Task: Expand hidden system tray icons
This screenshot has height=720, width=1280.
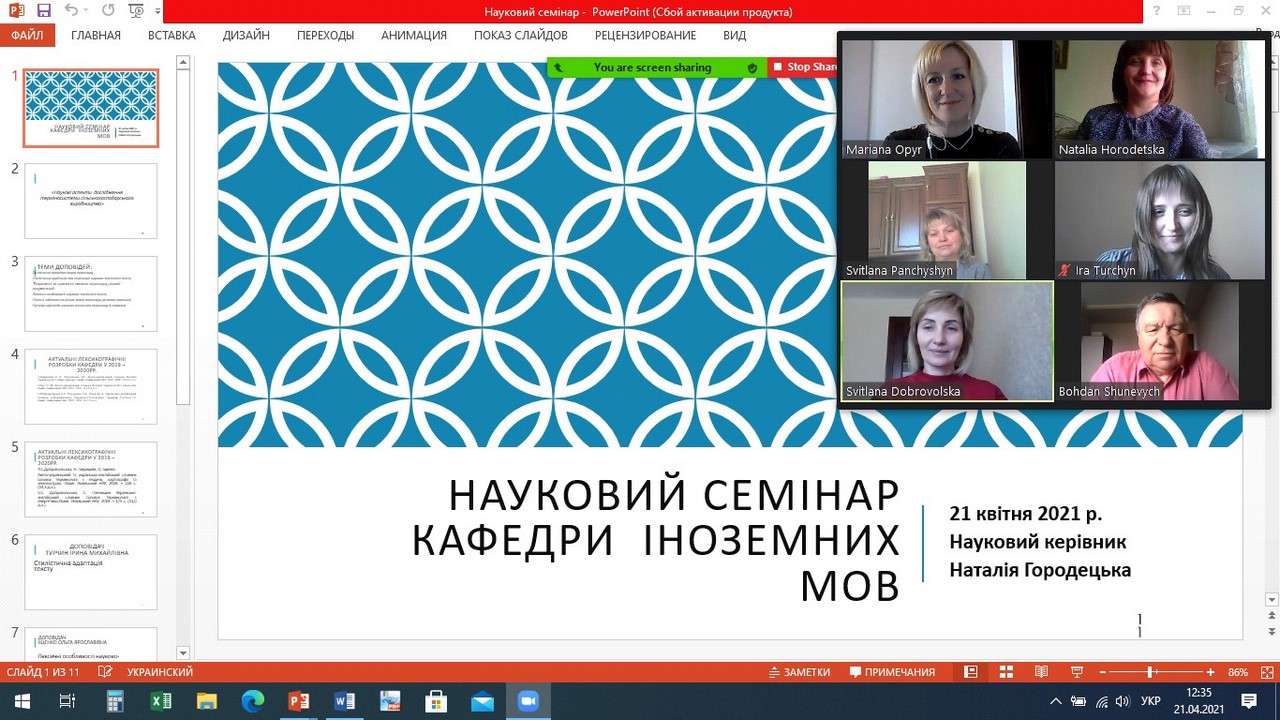Action: [x=1056, y=701]
